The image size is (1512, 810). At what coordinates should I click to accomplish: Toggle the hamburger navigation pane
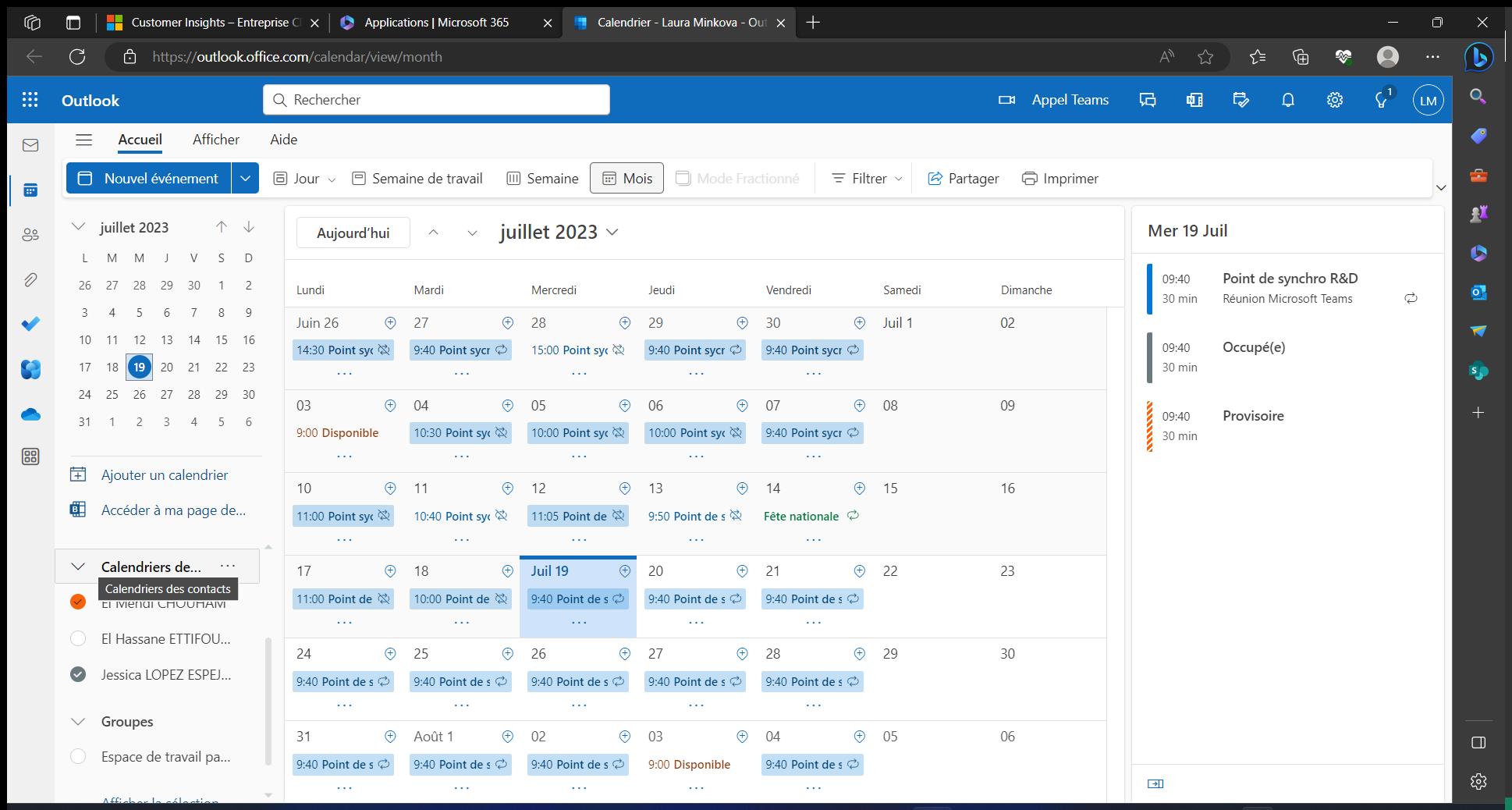tap(83, 140)
